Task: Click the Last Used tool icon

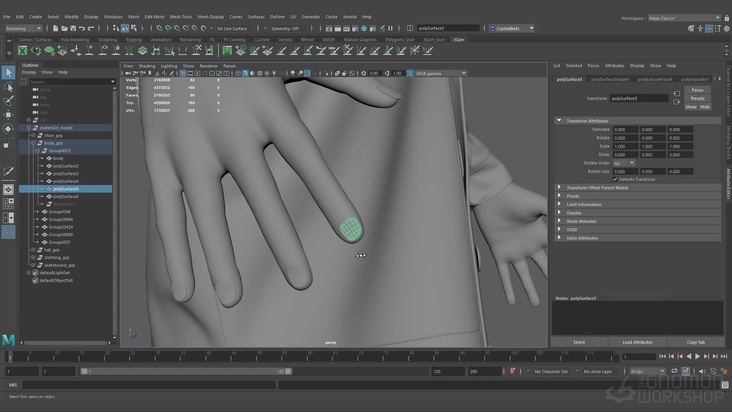Action: click(8, 171)
